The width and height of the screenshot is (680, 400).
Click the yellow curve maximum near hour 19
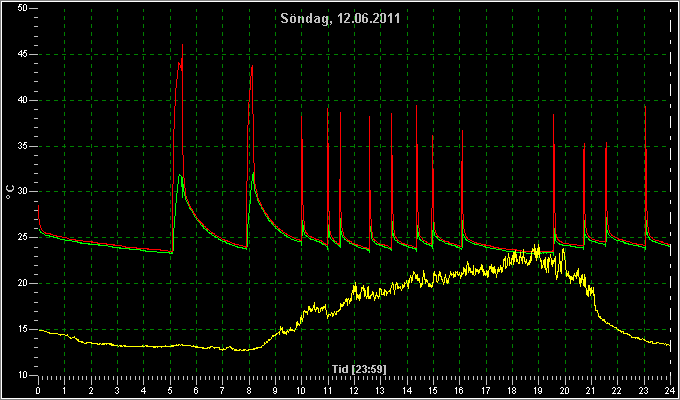click(x=536, y=246)
